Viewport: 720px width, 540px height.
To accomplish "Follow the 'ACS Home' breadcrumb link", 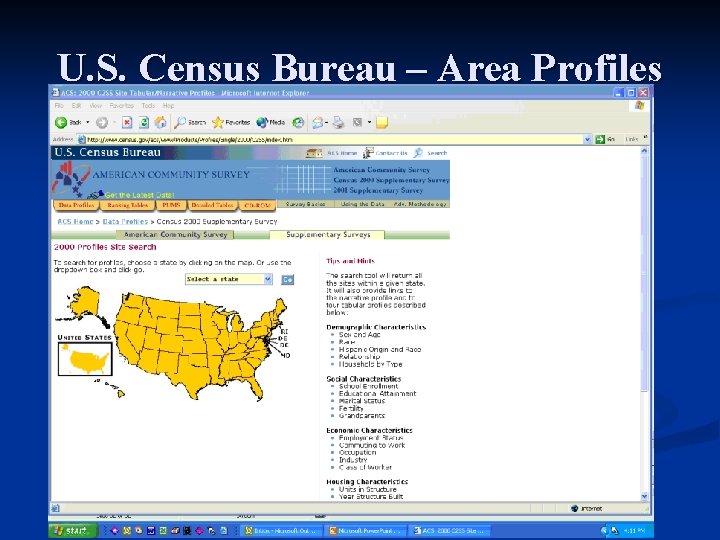I will click(x=75, y=221).
